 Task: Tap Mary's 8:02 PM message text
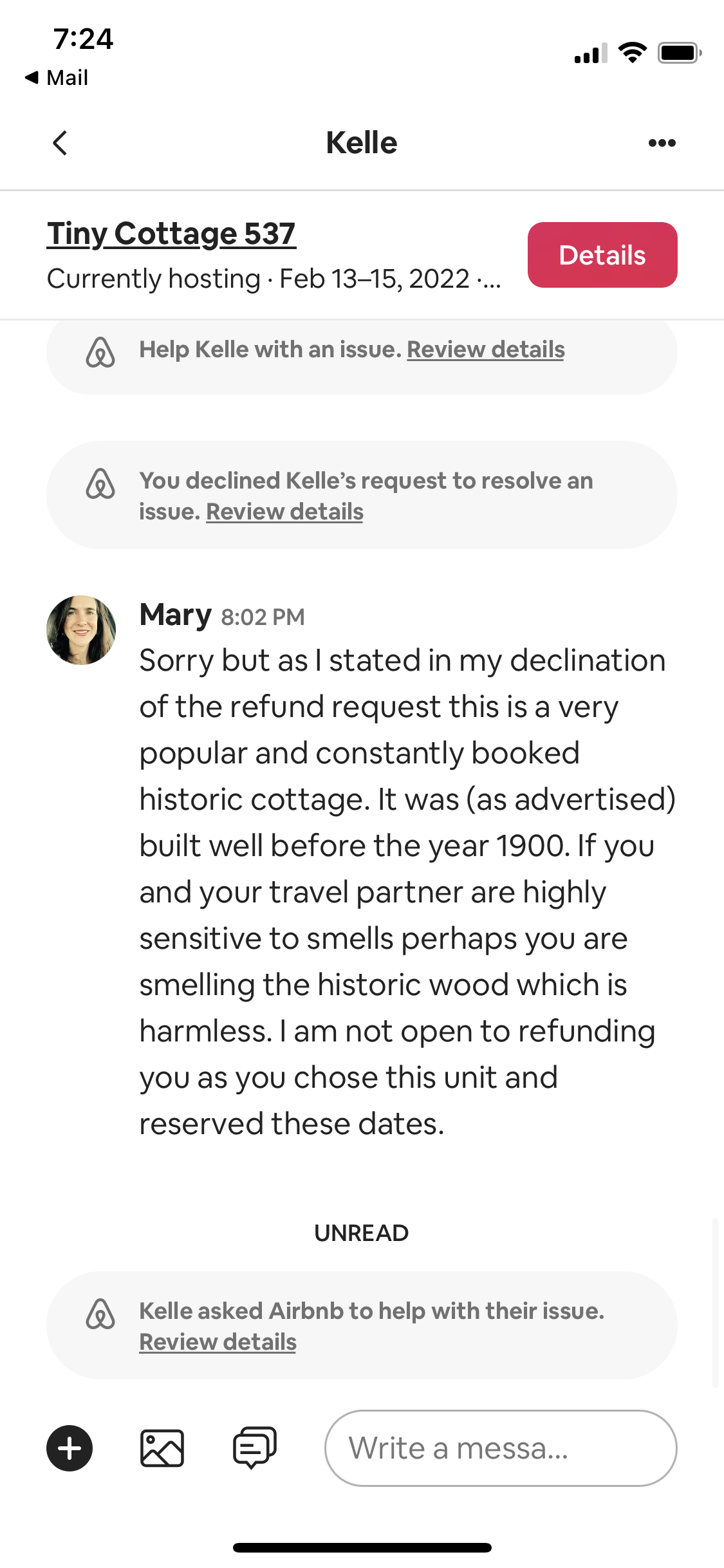pos(405,891)
